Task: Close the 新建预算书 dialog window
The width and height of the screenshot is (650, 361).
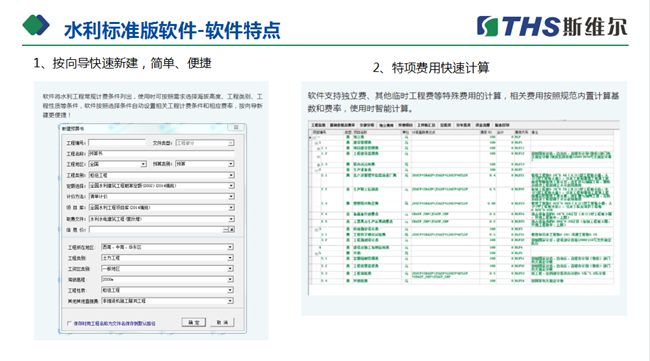Action: tap(236, 128)
